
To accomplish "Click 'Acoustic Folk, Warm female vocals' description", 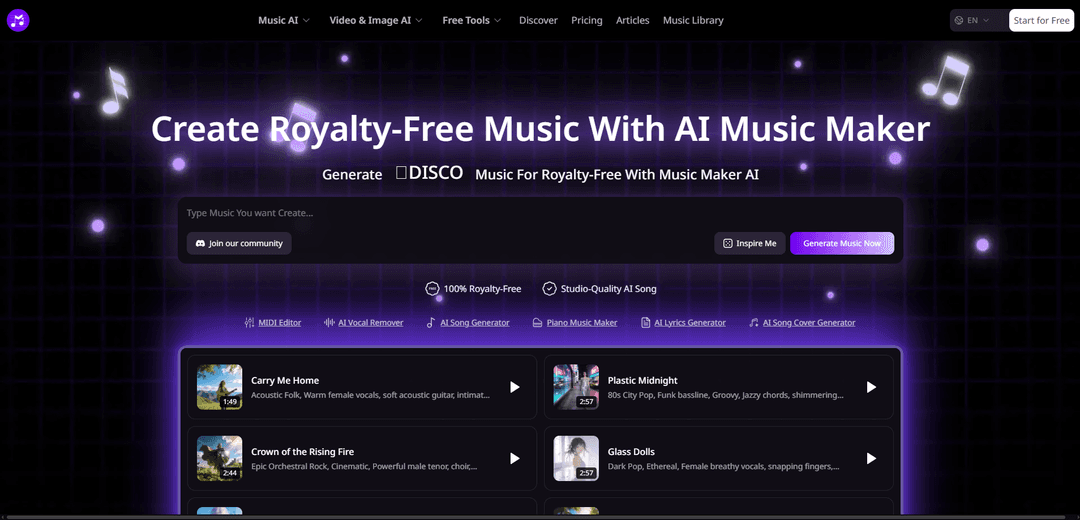I will (371, 395).
